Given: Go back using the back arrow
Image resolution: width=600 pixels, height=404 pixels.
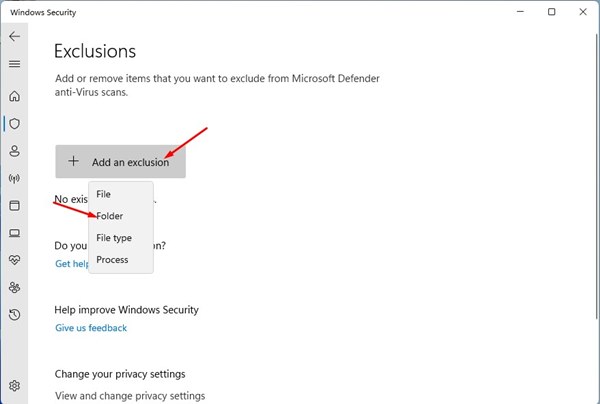Looking at the screenshot, I should pyautogui.click(x=14, y=36).
